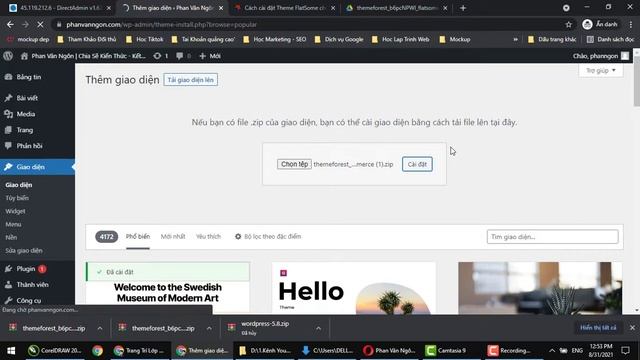Click the address bar URL
The width and height of the screenshot is (640, 360).
[162, 25]
